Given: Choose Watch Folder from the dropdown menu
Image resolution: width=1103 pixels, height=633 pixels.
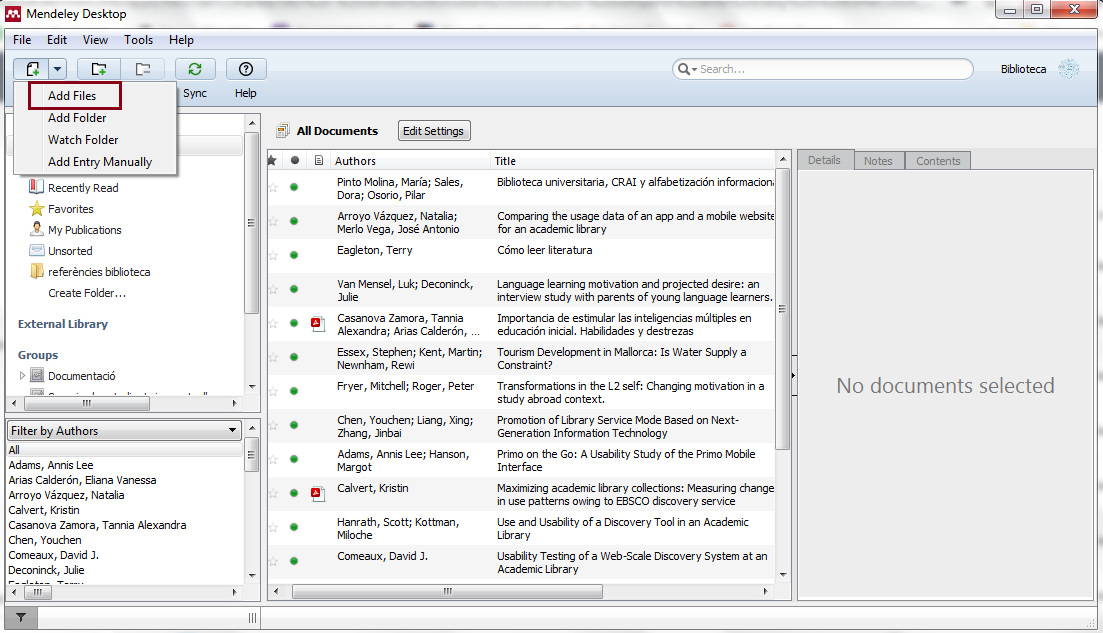Looking at the screenshot, I should point(83,139).
